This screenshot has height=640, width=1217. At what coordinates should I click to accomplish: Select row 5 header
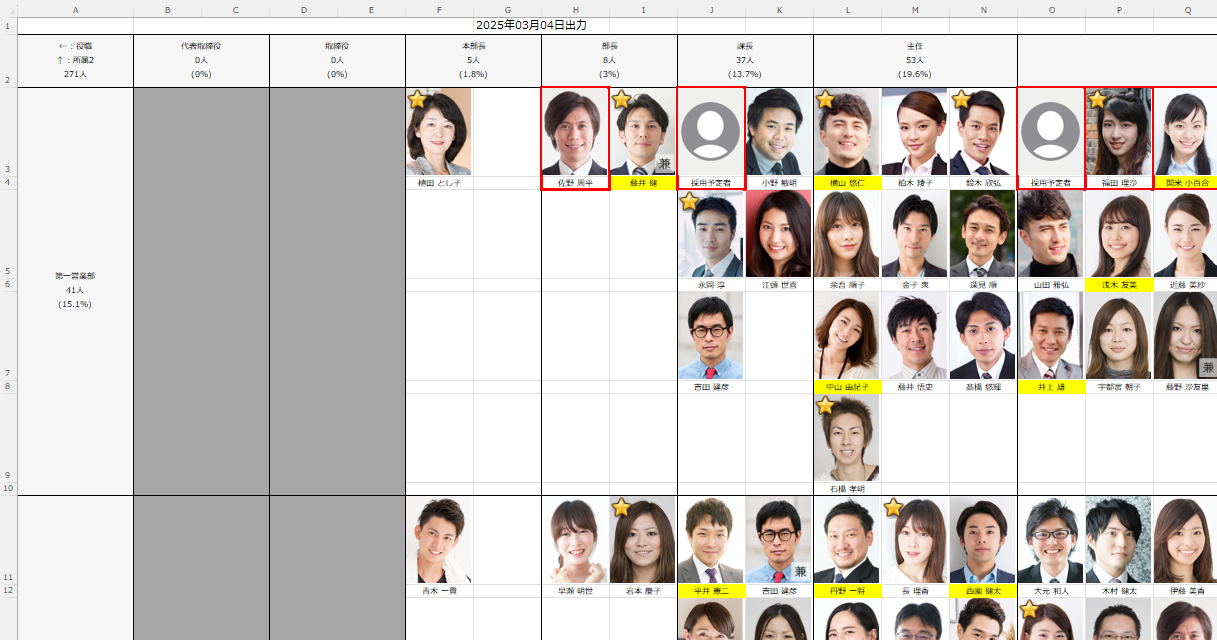pyautogui.click(x=9, y=234)
